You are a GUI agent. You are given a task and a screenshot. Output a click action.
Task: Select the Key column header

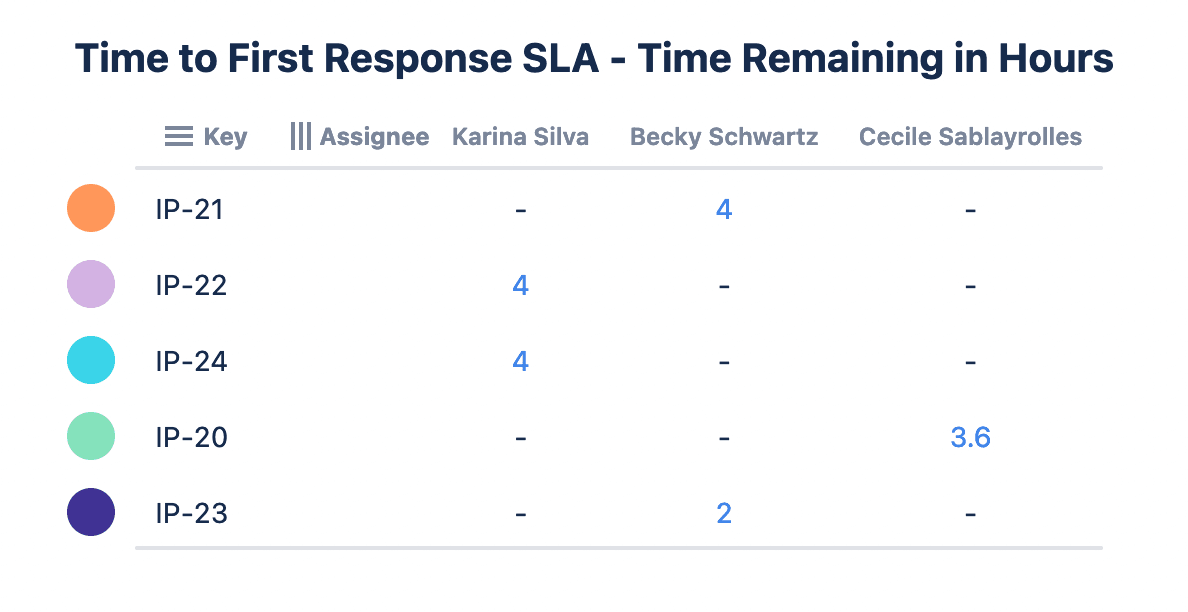225,137
